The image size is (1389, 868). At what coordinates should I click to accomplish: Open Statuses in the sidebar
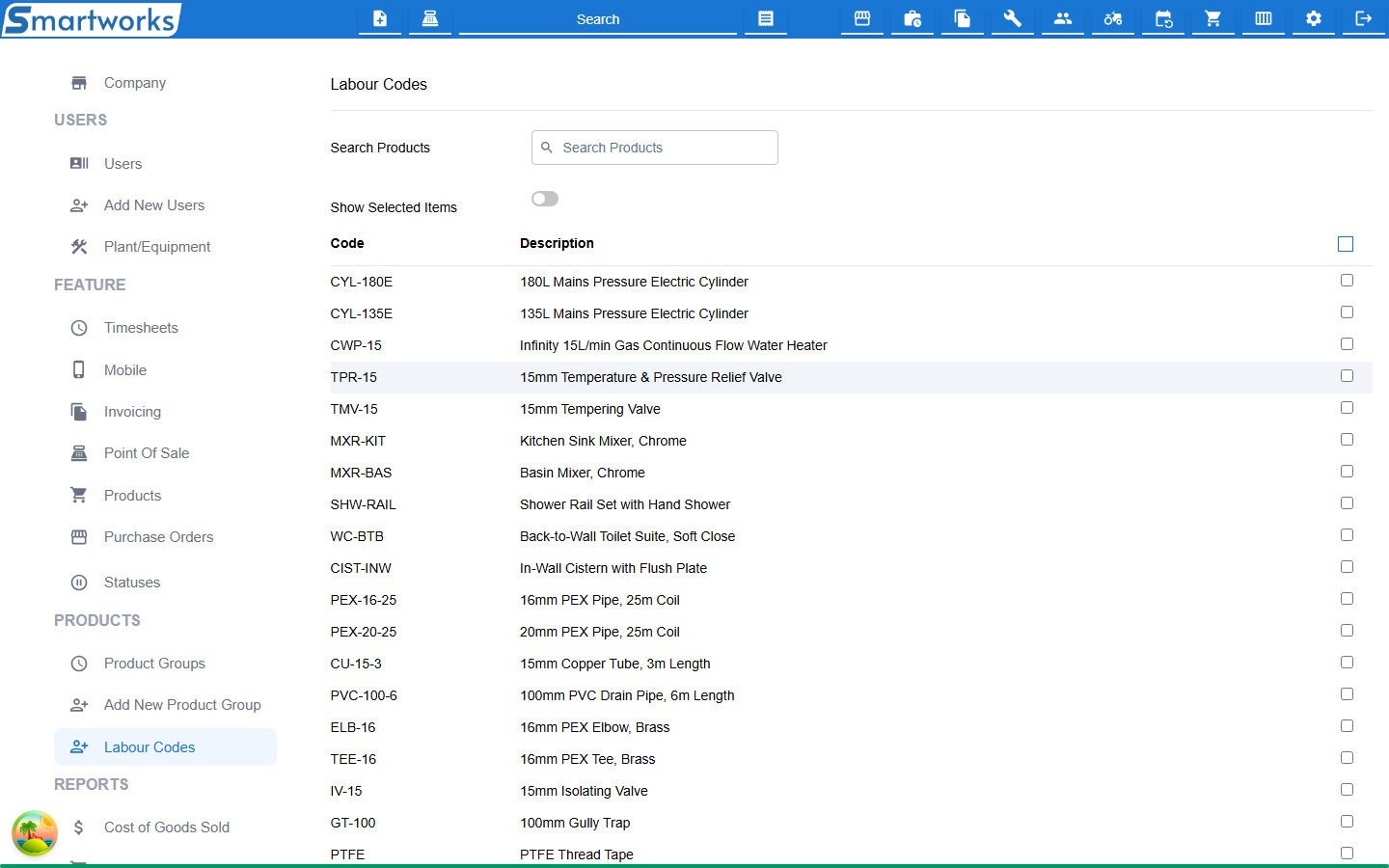pos(165,583)
